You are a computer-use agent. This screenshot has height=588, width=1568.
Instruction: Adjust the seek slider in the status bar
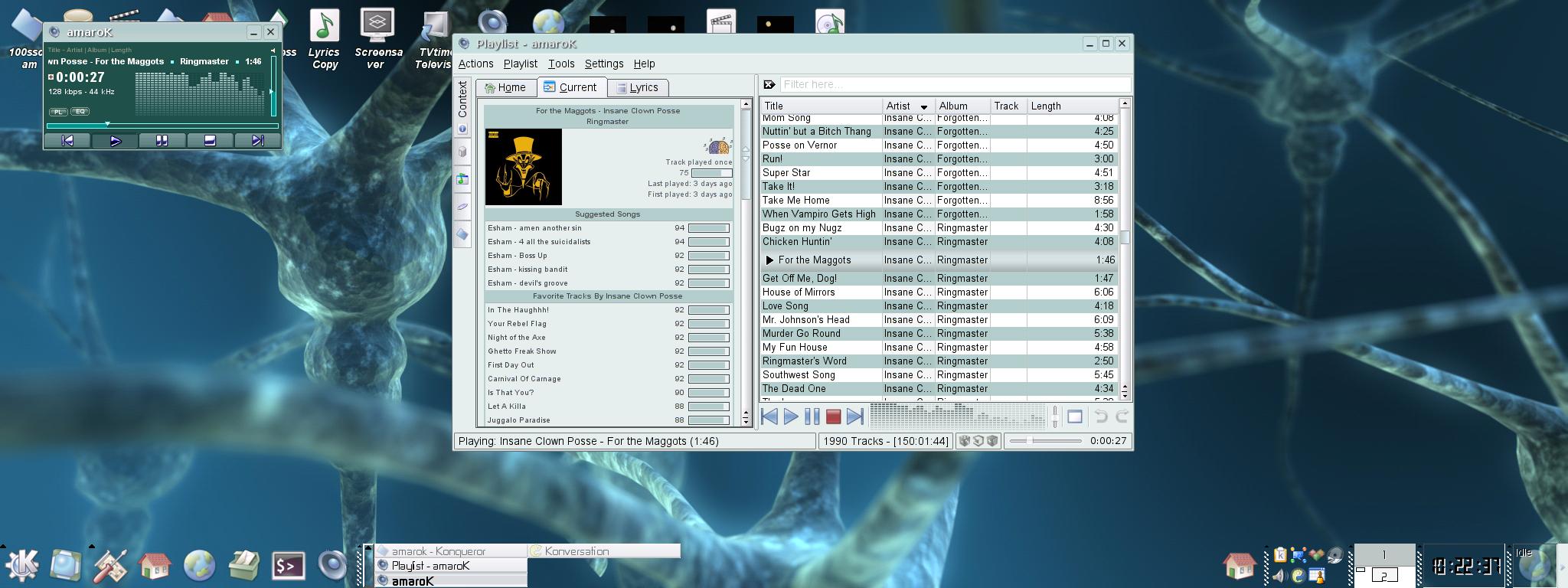1045,441
